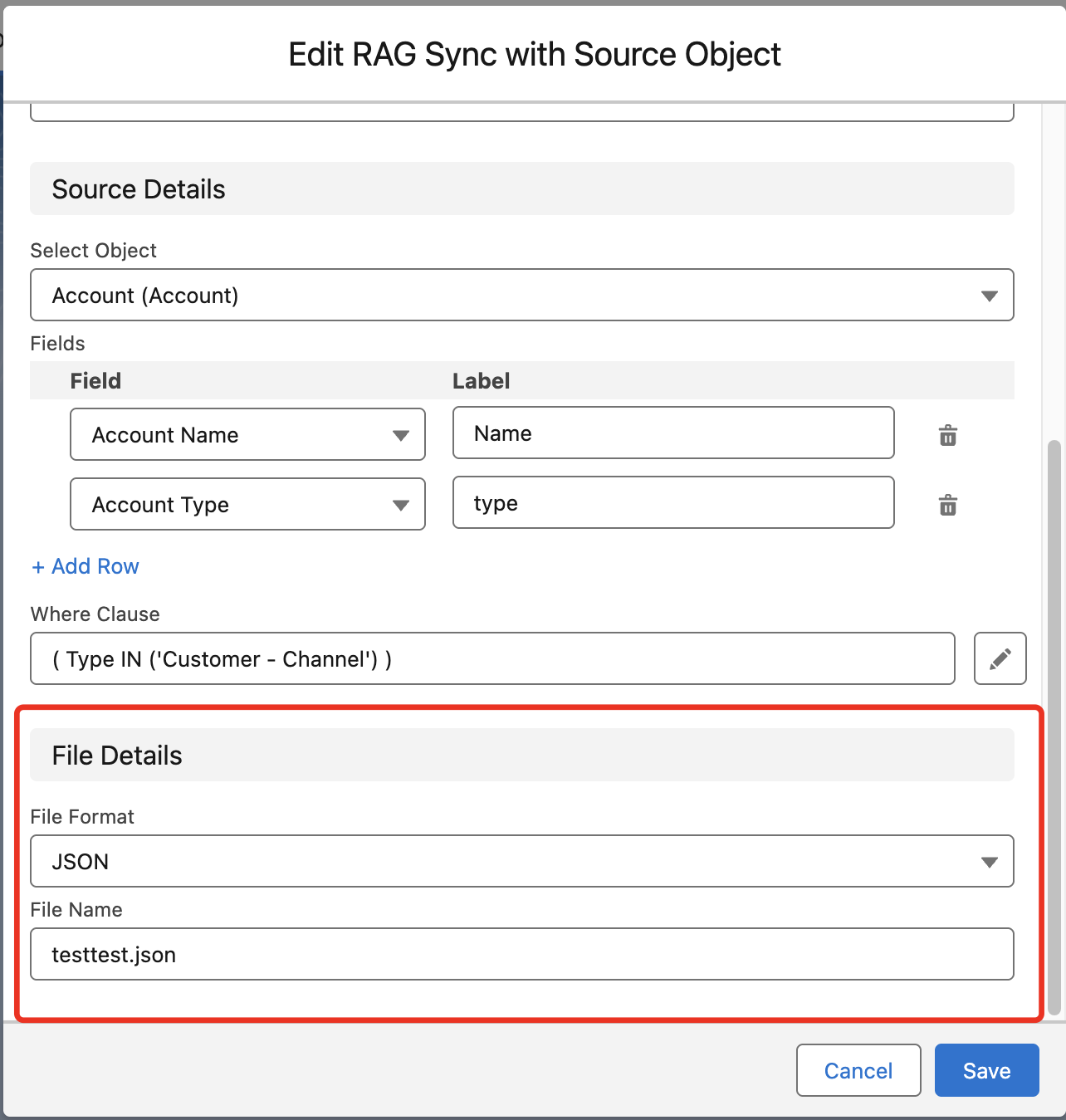Focus the 'type' label input
This screenshot has height=1120, width=1066.
[672, 502]
